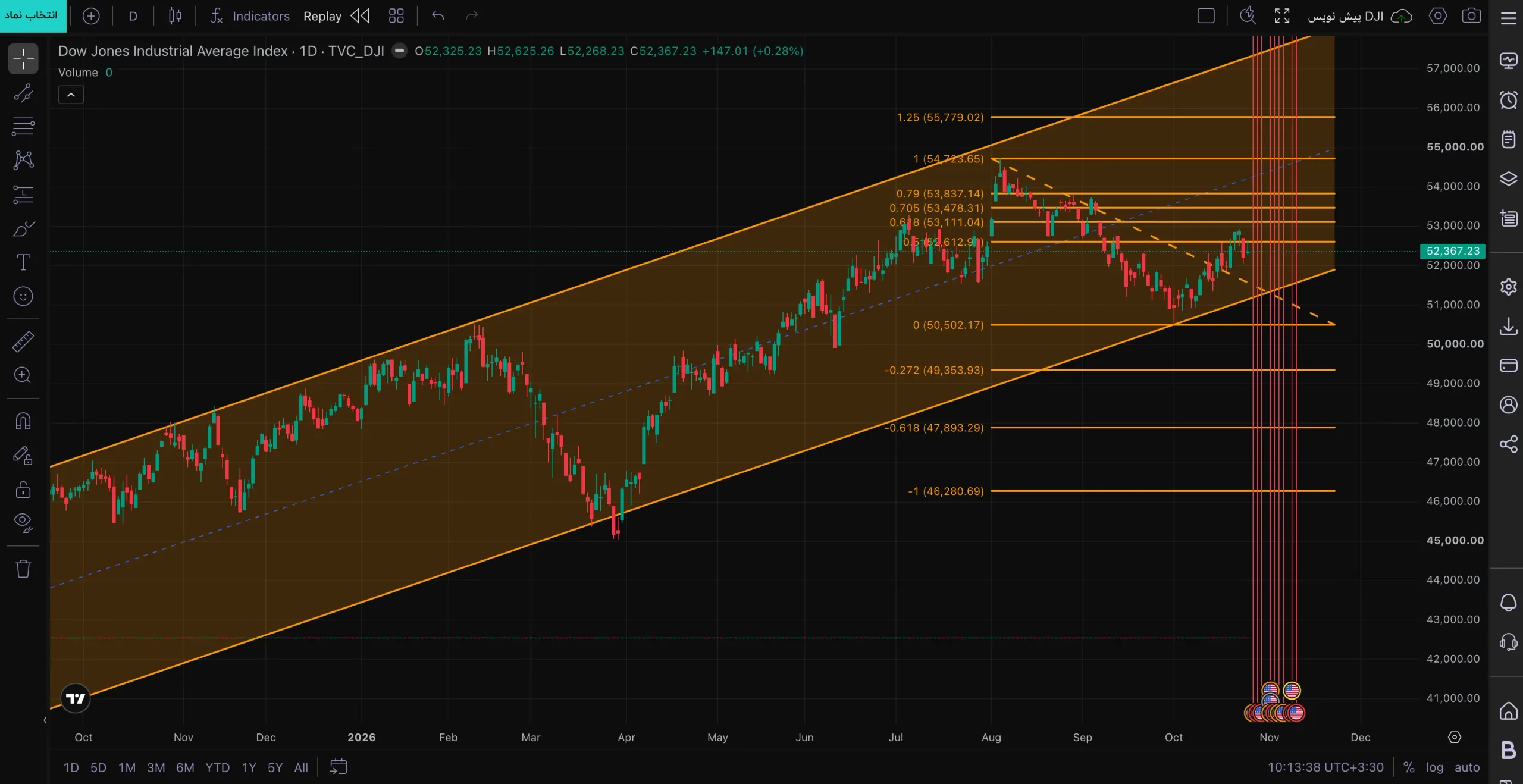The image size is (1523, 784).
Task: Open the layout setup grid
Action: (x=396, y=16)
